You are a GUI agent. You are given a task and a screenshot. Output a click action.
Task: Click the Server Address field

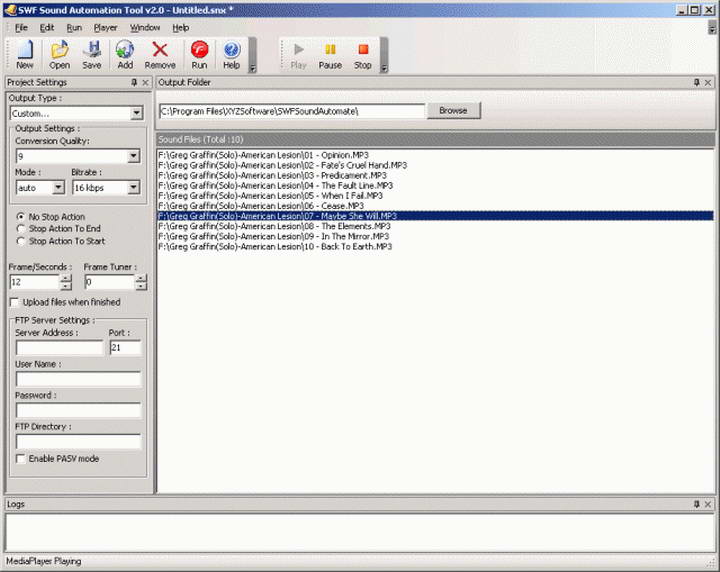point(60,348)
